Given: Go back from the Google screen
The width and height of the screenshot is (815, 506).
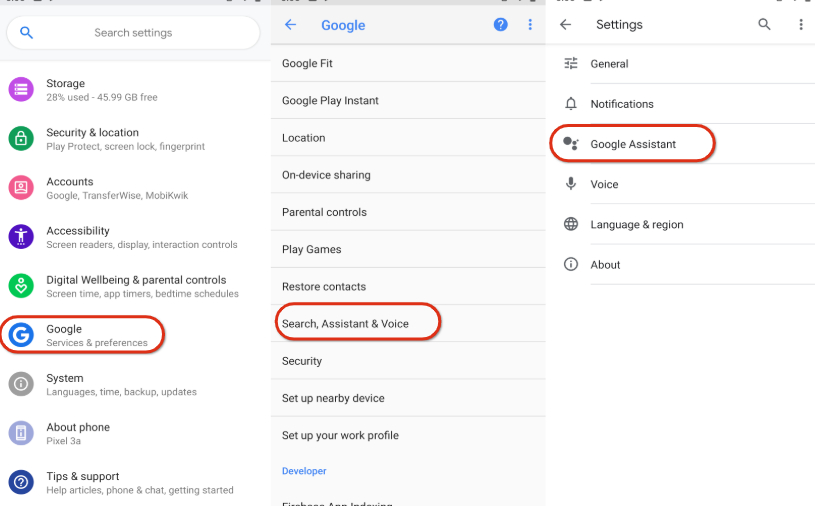Looking at the screenshot, I should pos(290,25).
